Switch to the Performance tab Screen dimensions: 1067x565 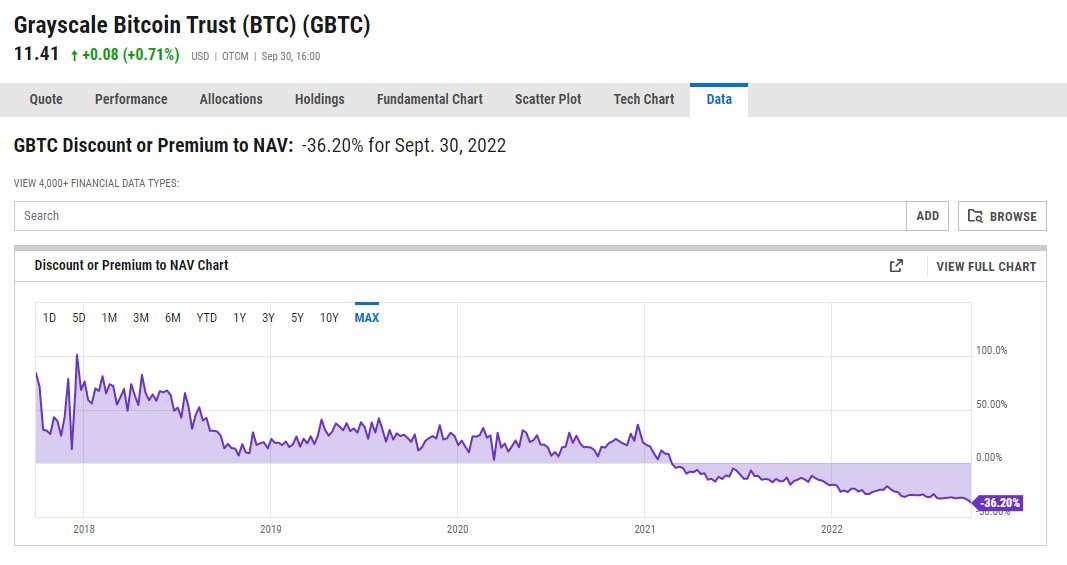tap(131, 99)
